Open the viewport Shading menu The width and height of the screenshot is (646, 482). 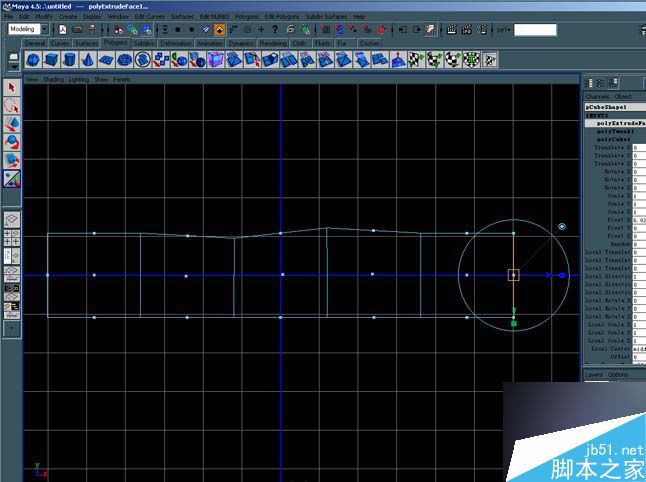[x=53, y=79]
